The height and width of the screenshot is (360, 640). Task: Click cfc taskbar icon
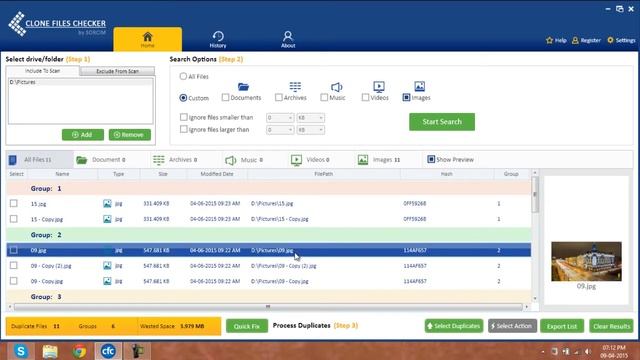click(x=108, y=351)
